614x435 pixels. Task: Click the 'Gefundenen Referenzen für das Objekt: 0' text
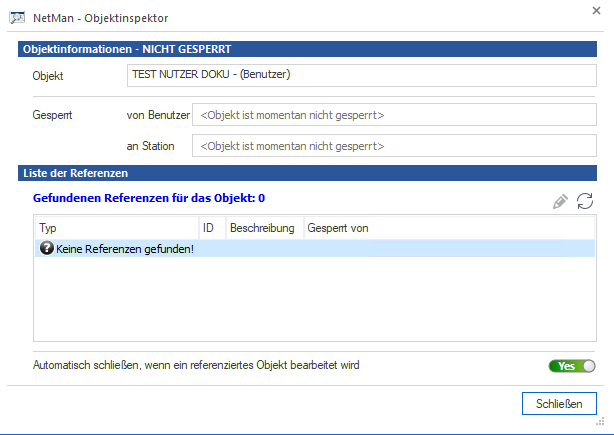(149, 198)
